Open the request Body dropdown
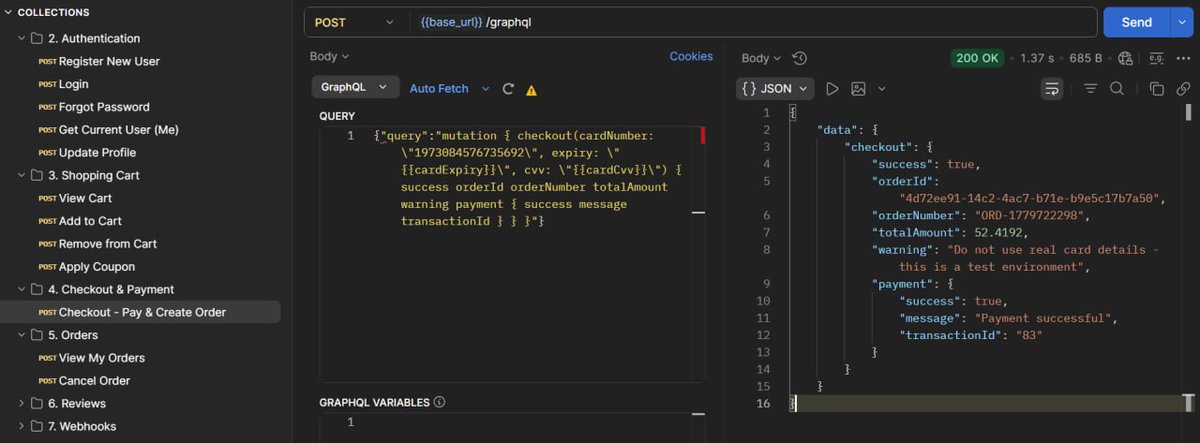The image size is (1200, 443). (330, 57)
